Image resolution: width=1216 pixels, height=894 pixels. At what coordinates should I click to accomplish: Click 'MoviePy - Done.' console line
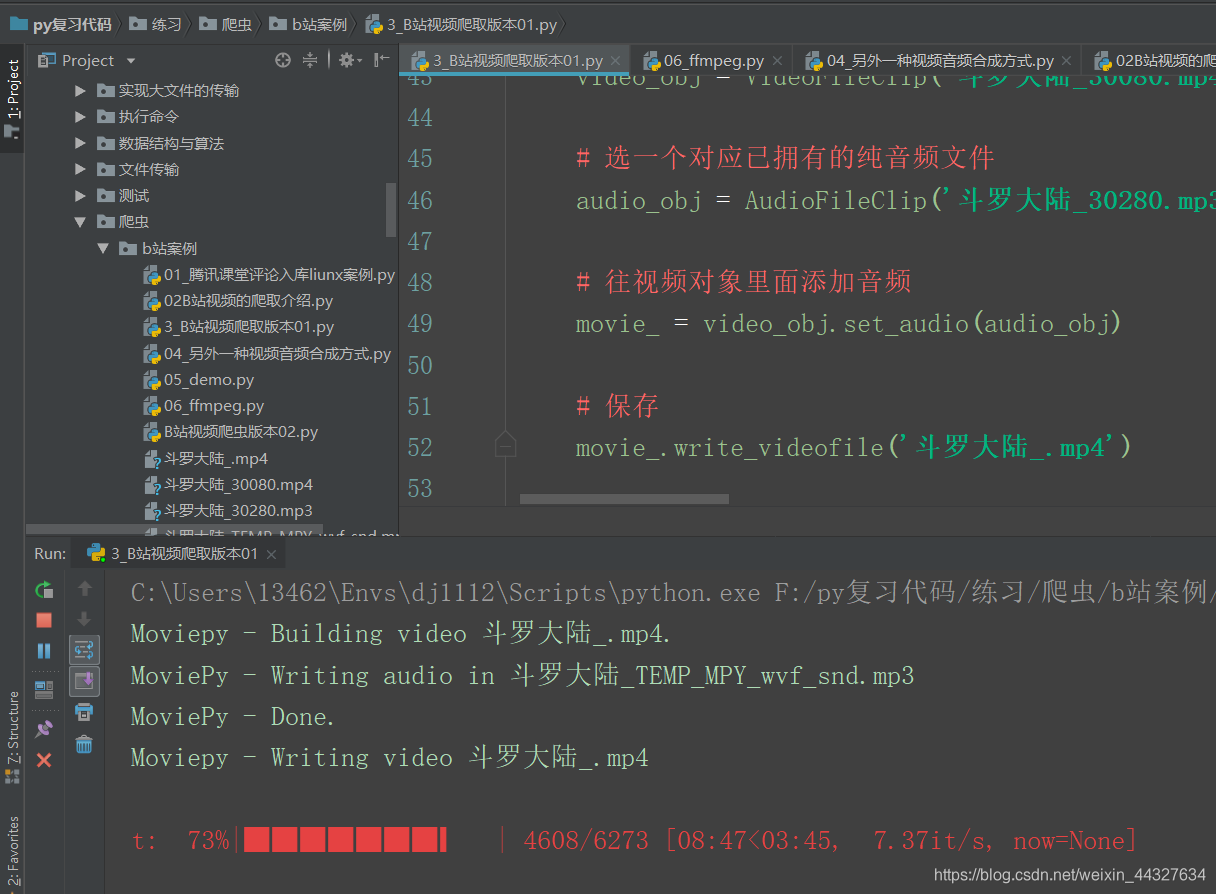pos(232,716)
